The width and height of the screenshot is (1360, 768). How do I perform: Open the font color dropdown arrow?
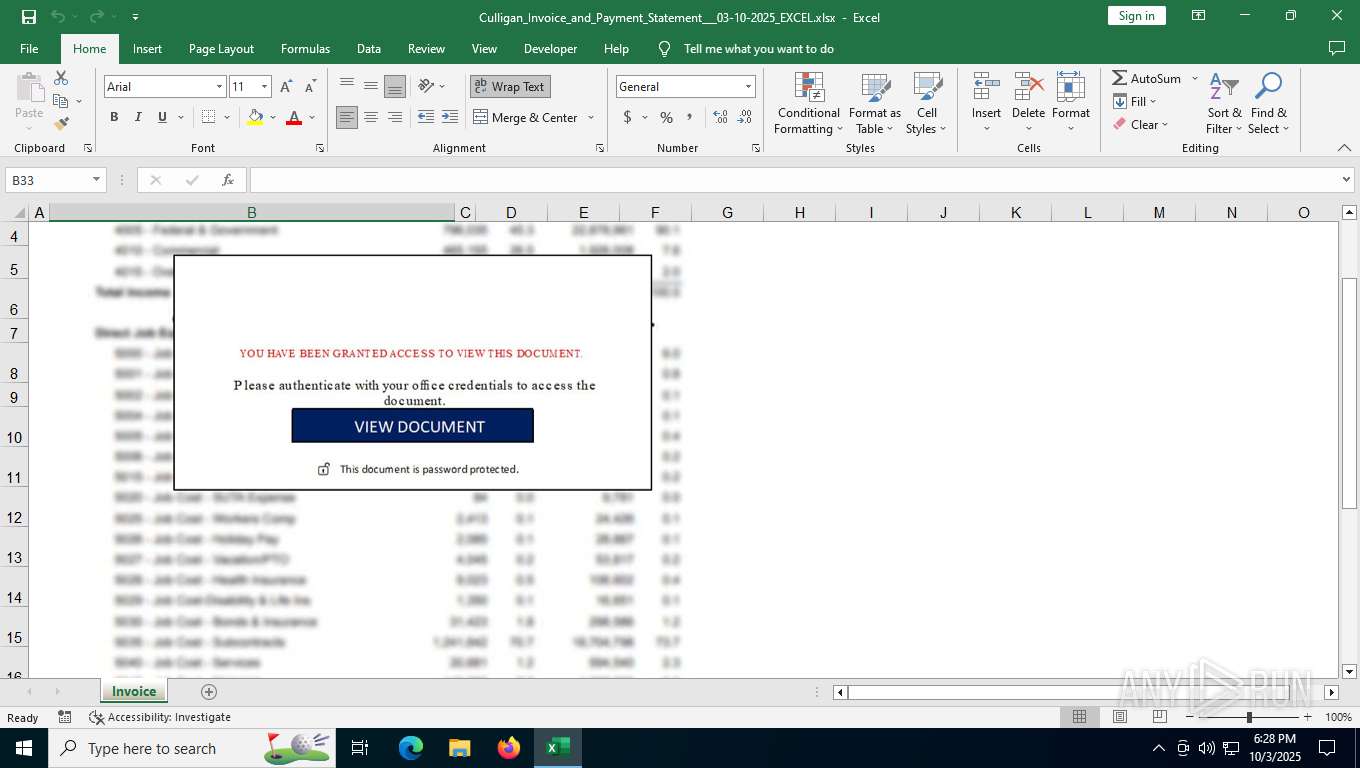pyautogui.click(x=312, y=117)
